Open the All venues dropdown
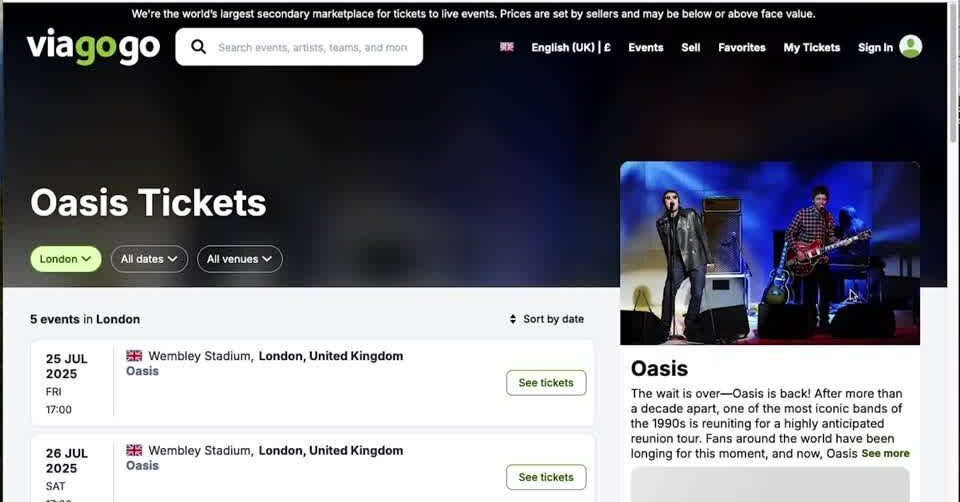960x502 pixels. tap(240, 259)
